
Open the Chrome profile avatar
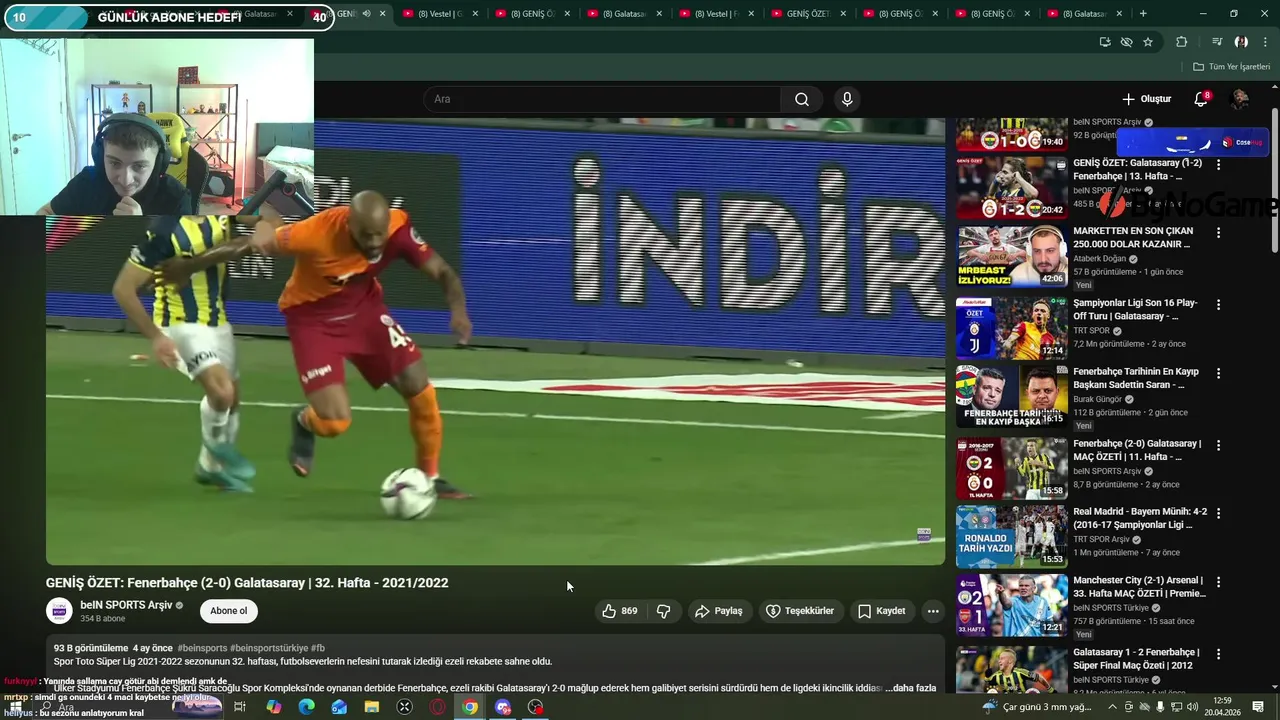(x=1241, y=42)
